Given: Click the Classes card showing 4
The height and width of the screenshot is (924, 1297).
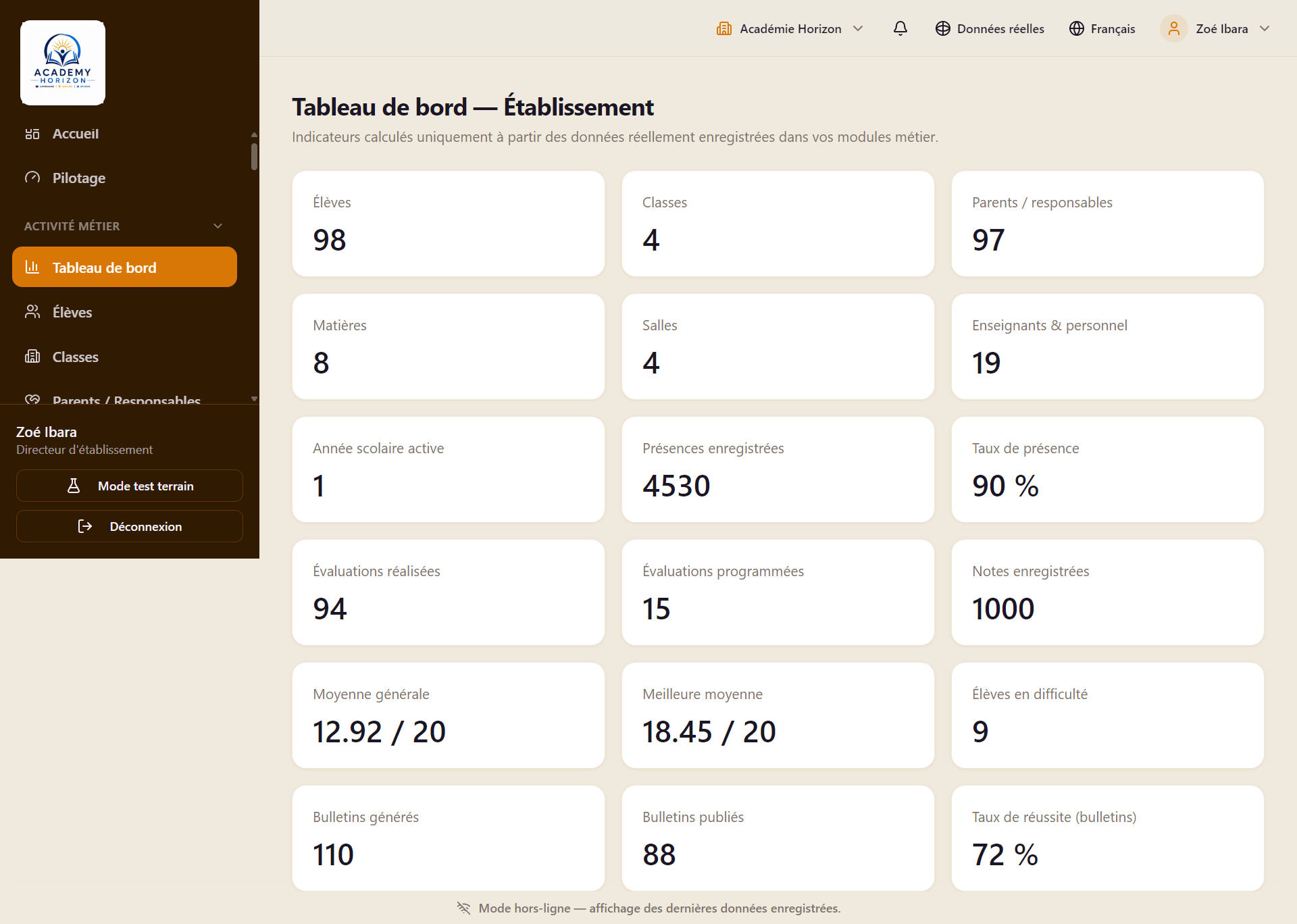Looking at the screenshot, I should (x=778, y=224).
